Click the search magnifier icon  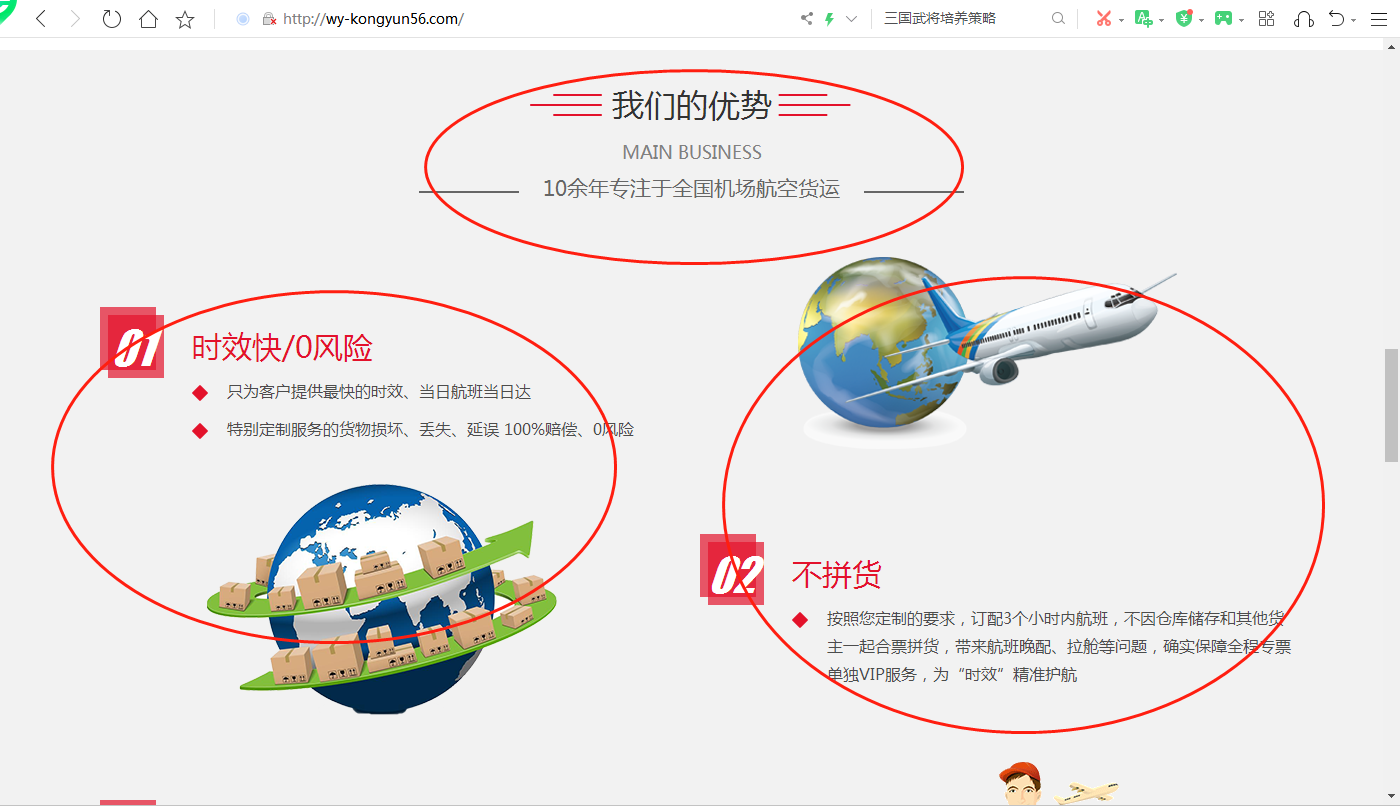(x=1058, y=19)
